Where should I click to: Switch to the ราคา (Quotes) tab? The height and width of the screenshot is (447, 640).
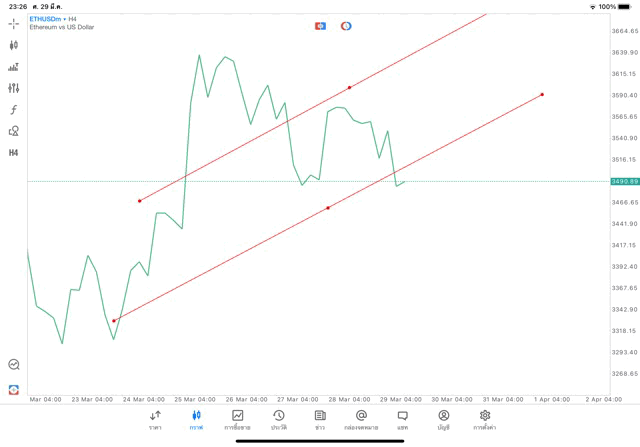coord(155,420)
